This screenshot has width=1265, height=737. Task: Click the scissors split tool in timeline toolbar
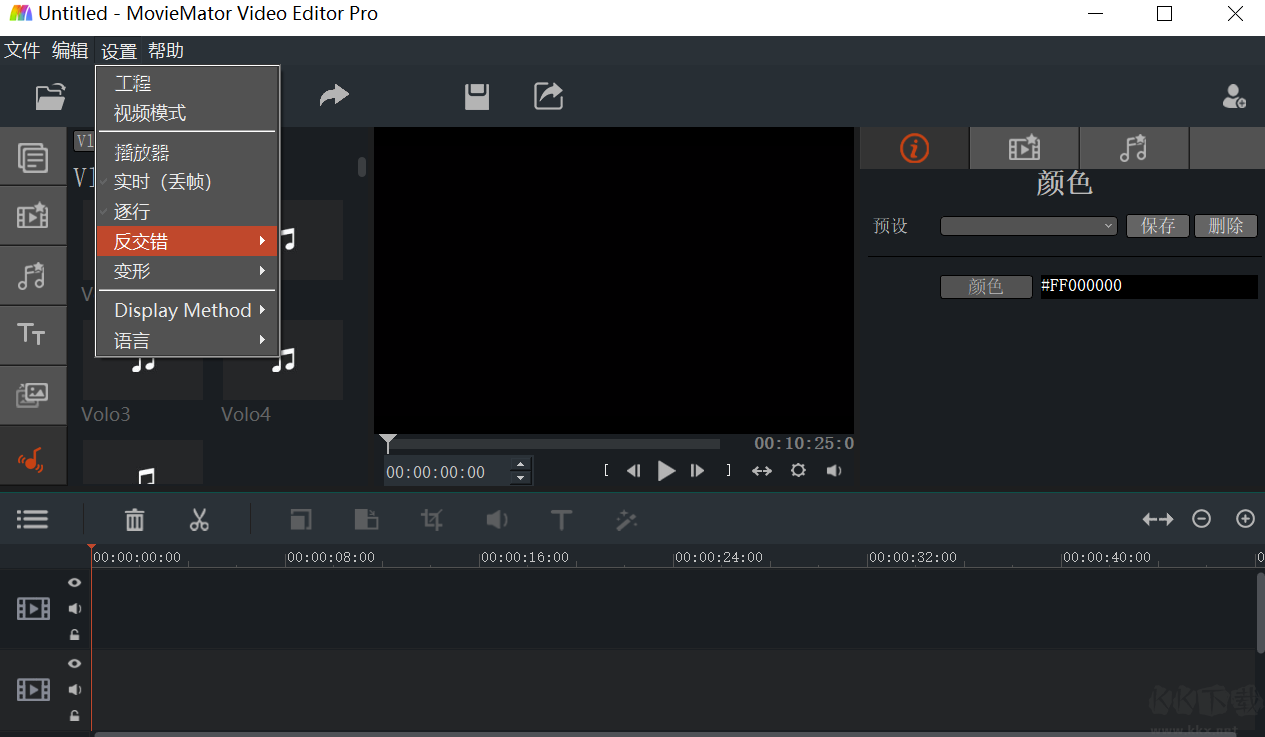(199, 520)
